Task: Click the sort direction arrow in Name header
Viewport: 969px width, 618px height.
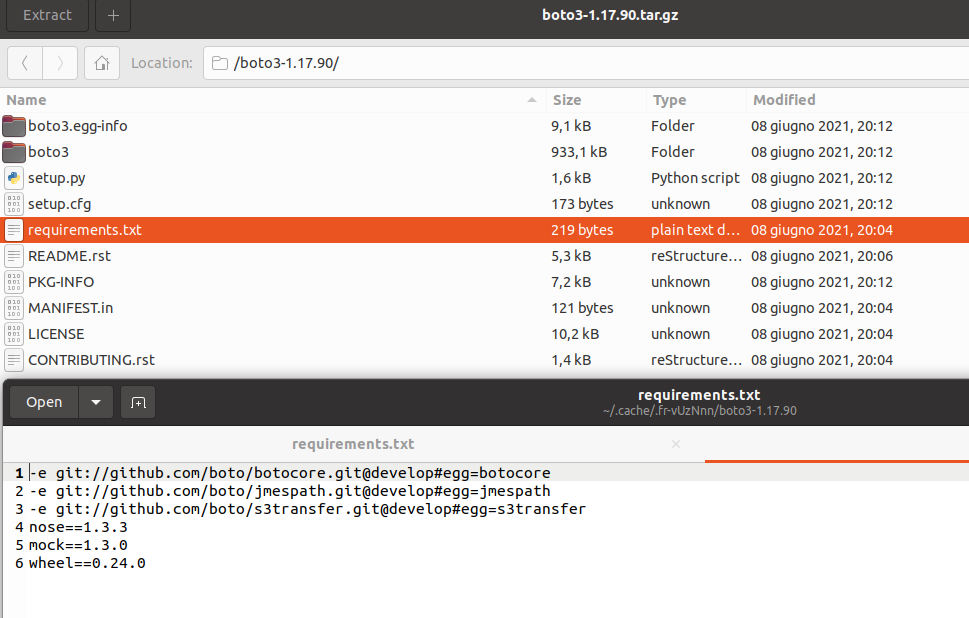Action: point(531,100)
